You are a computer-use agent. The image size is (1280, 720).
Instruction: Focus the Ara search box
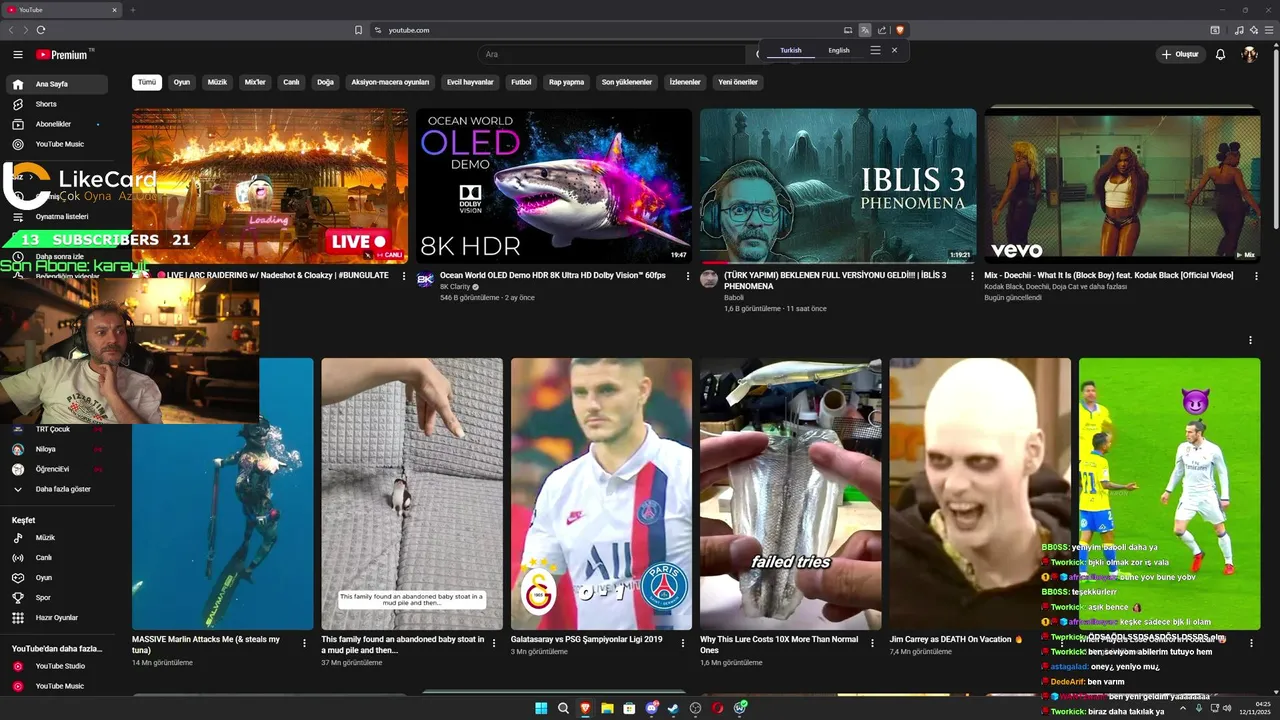(612, 55)
